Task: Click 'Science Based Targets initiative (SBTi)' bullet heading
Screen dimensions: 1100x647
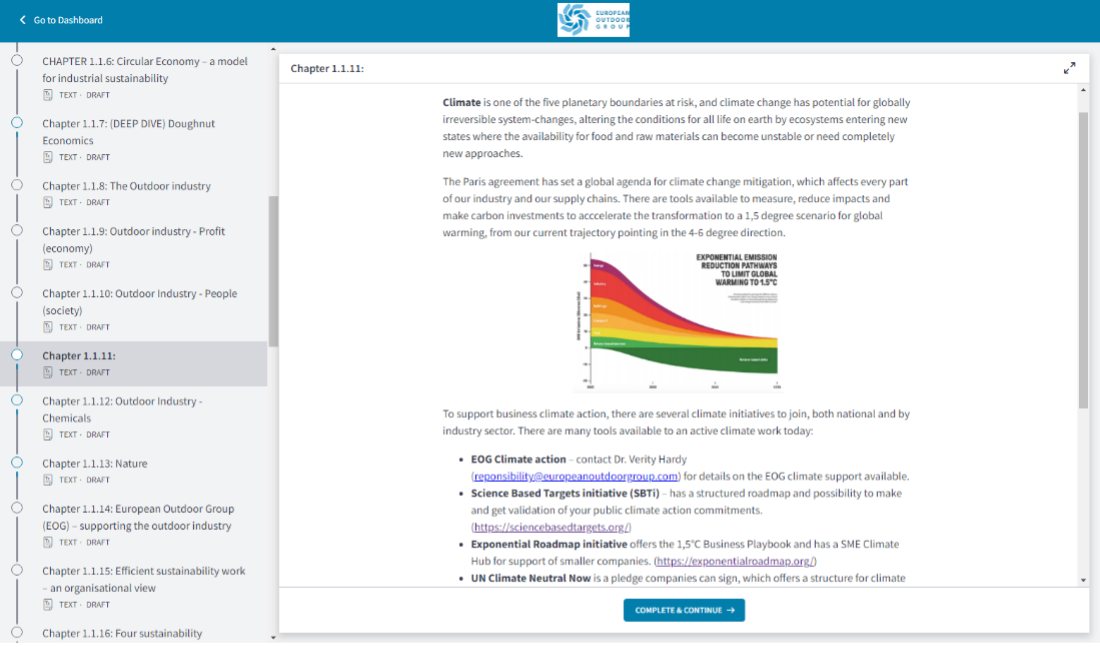Action: 565,493
